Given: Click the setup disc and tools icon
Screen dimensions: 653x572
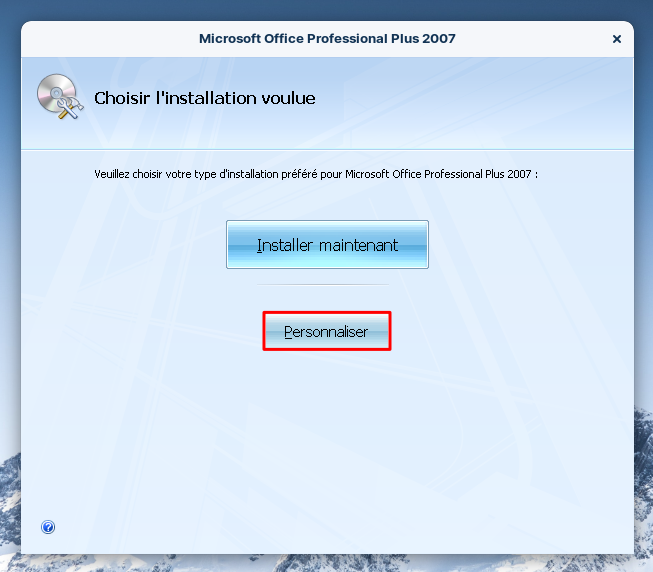Looking at the screenshot, I should tap(60, 97).
